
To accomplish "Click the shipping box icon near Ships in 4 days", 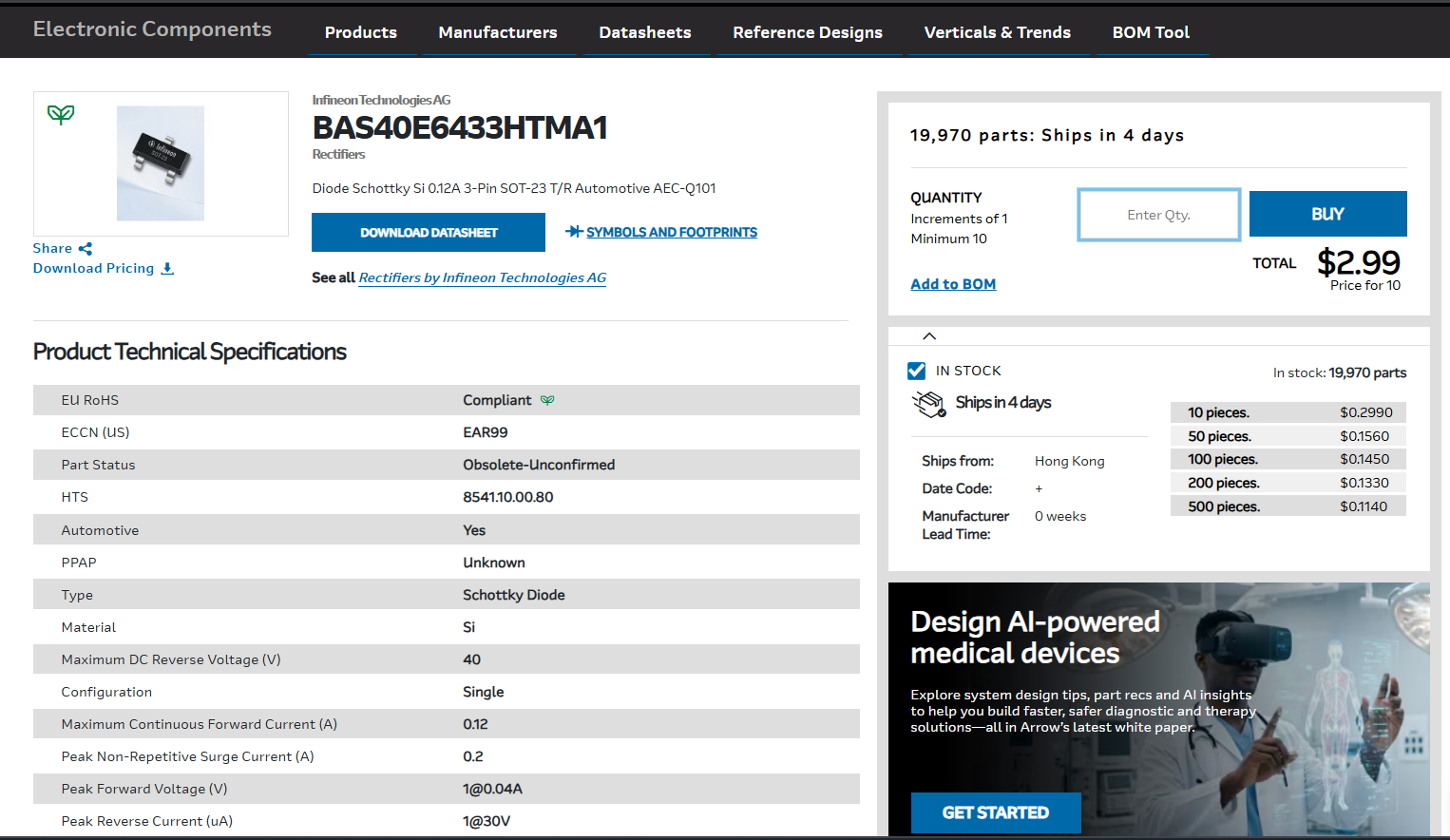I will tap(928, 404).
